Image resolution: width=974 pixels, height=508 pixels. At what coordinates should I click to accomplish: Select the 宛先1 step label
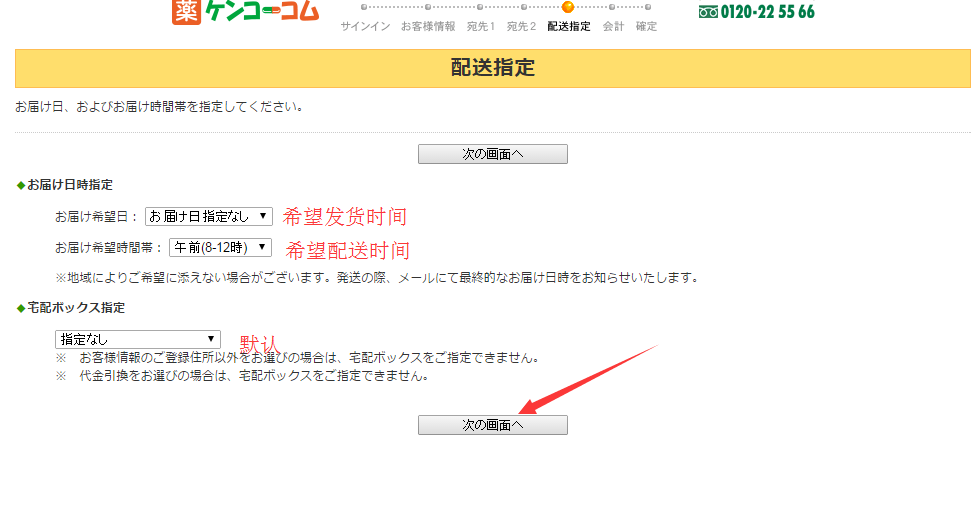pyautogui.click(x=480, y=26)
